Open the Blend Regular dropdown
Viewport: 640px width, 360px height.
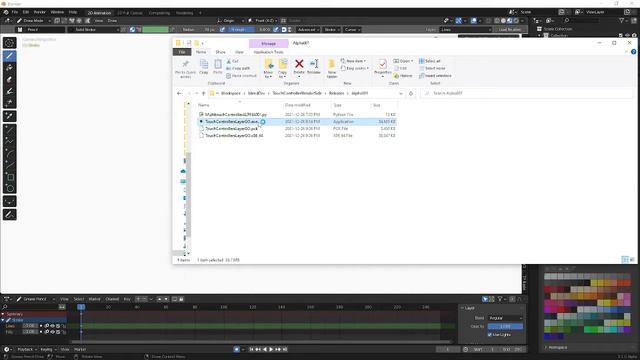click(x=505, y=318)
